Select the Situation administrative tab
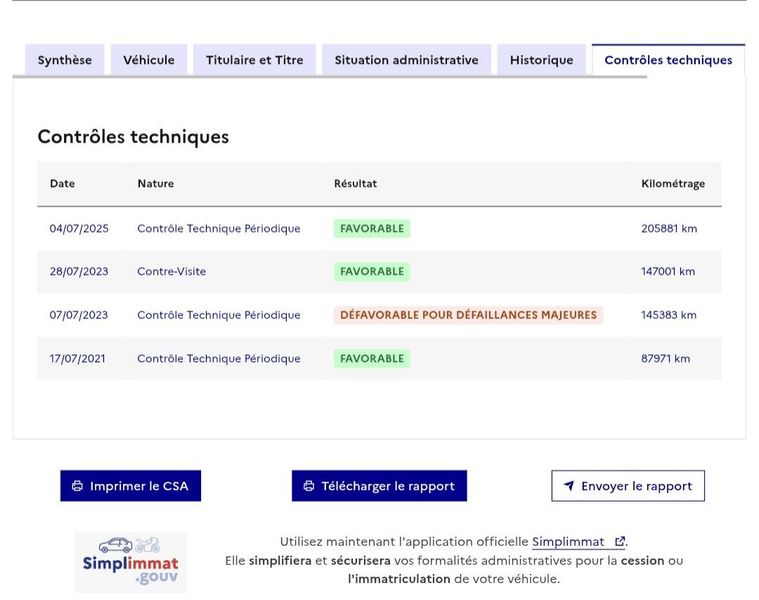The height and width of the screenshot is (600, 759). click(407, 60)
